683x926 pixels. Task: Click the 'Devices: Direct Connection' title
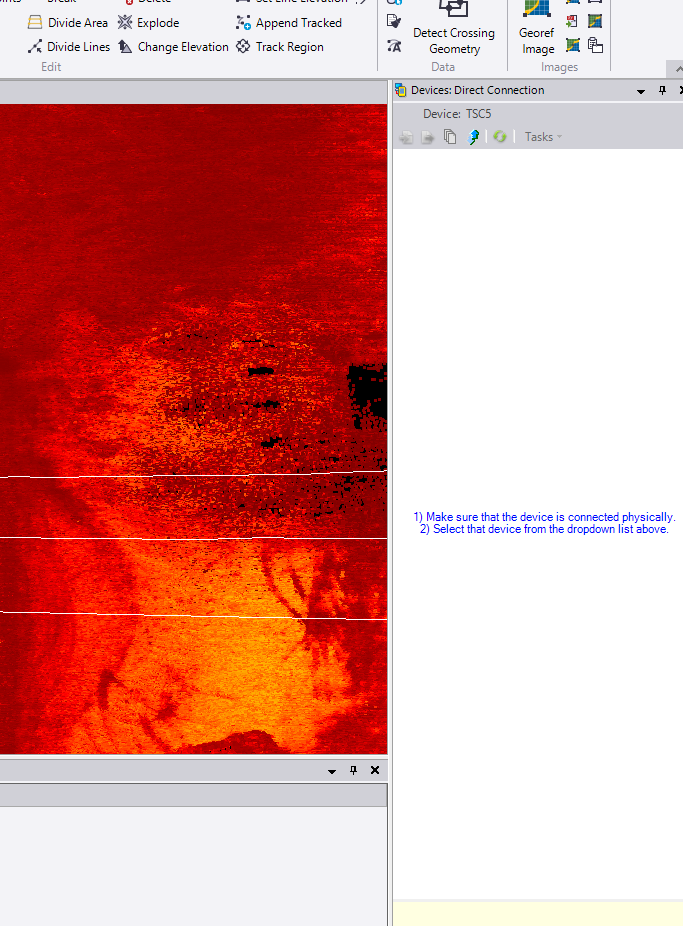478,90
